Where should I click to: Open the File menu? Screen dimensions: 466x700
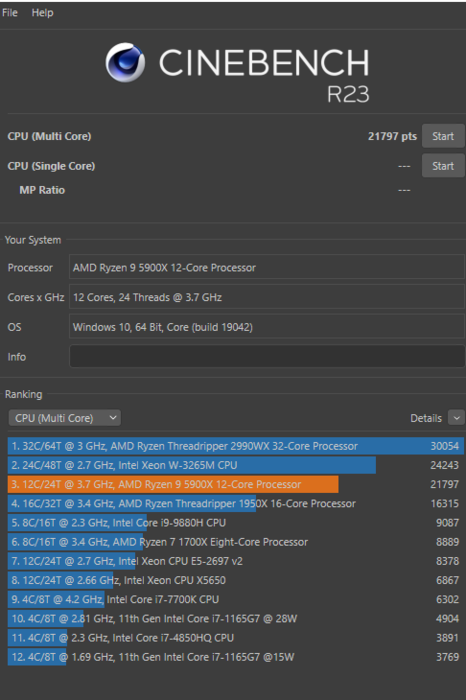[x=10, y=12]
